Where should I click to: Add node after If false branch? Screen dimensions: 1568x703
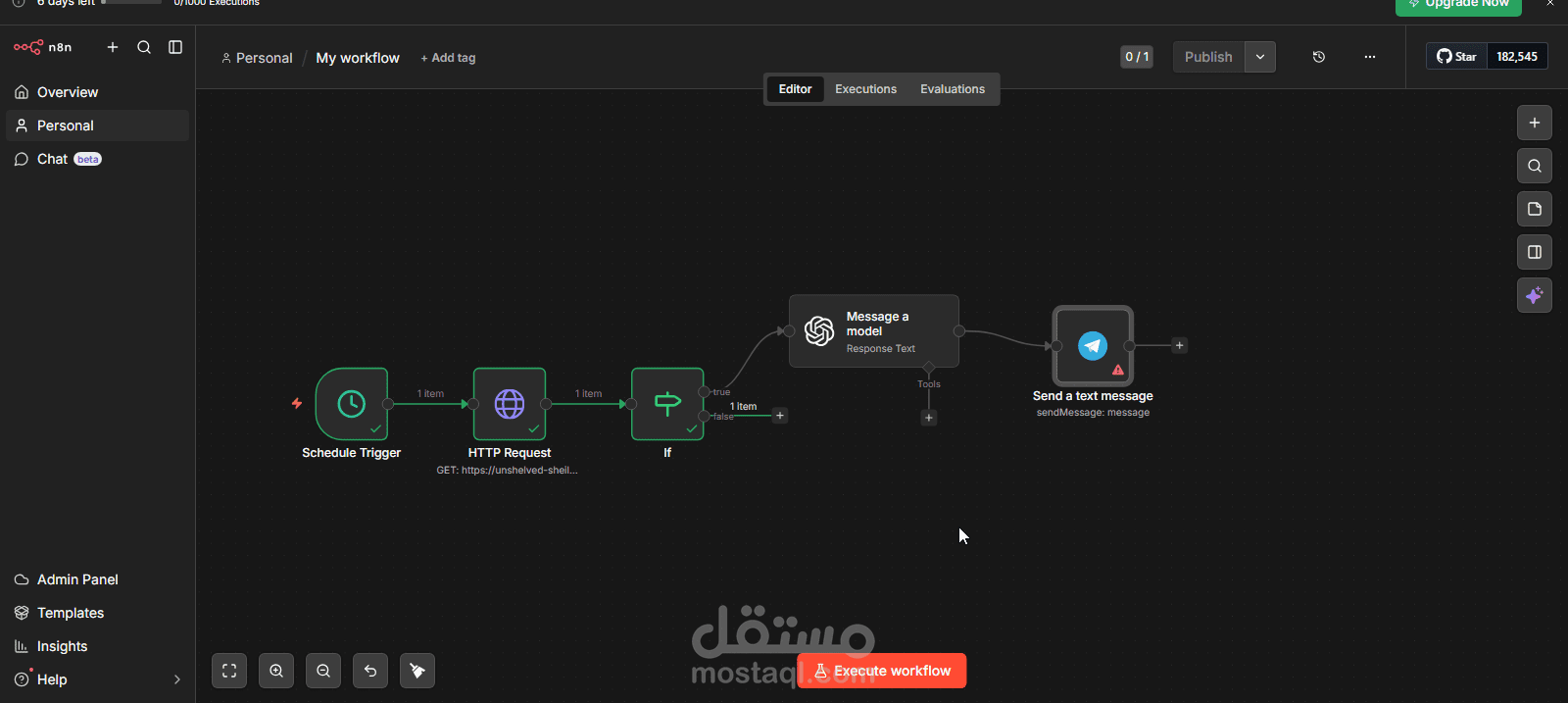coord(780,416)
